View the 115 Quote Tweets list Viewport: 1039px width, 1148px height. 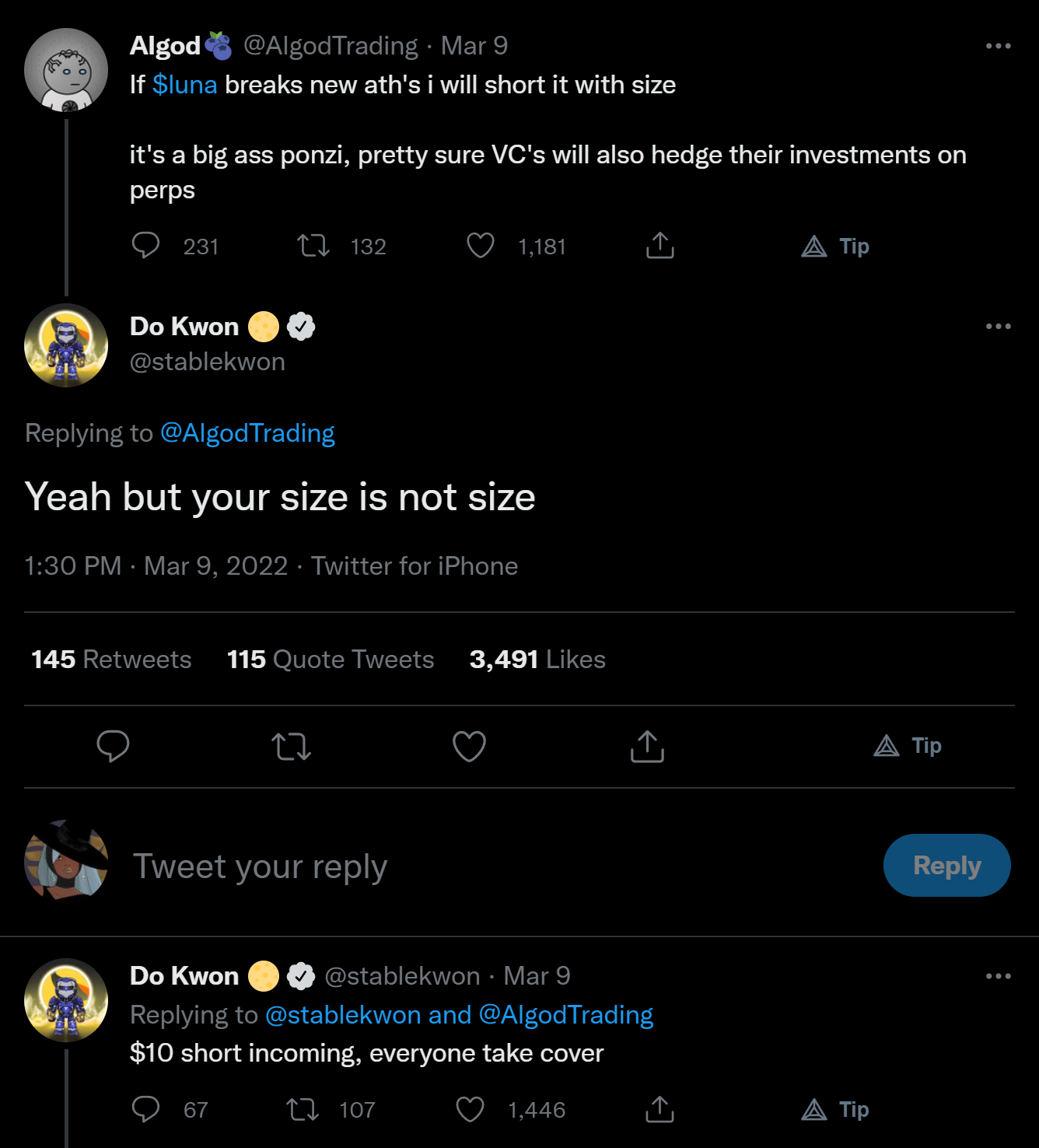click(x=331, y=660)
